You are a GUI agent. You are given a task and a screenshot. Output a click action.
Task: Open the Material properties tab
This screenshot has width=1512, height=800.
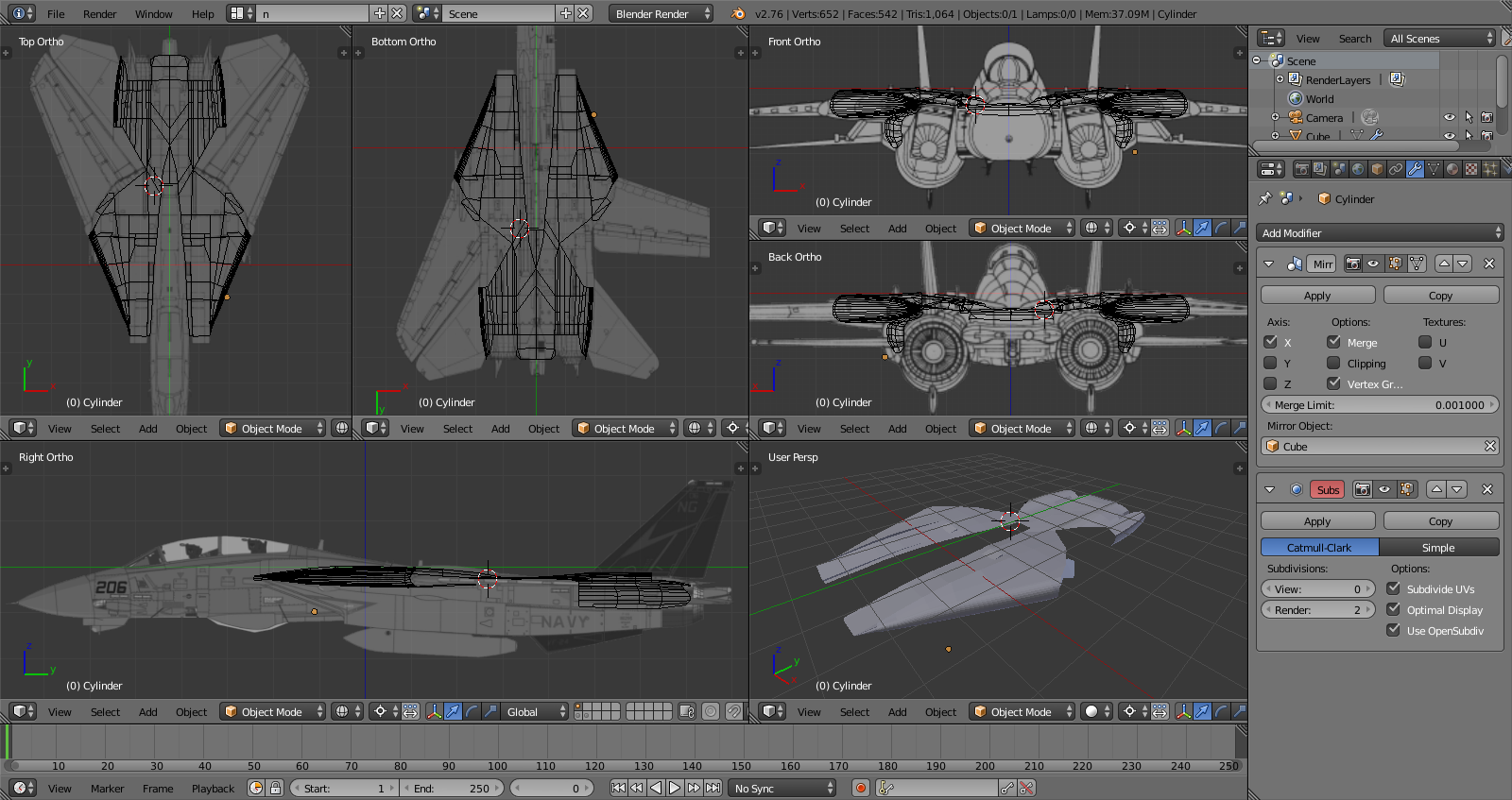[x=1452, y=169]
